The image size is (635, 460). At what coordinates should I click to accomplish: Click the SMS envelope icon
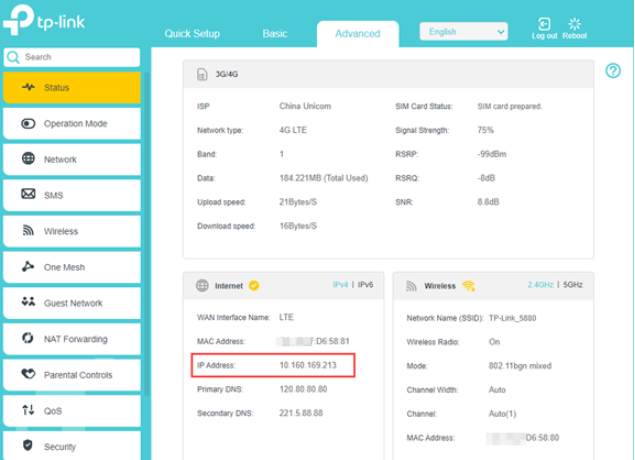[x=28, y=194]
